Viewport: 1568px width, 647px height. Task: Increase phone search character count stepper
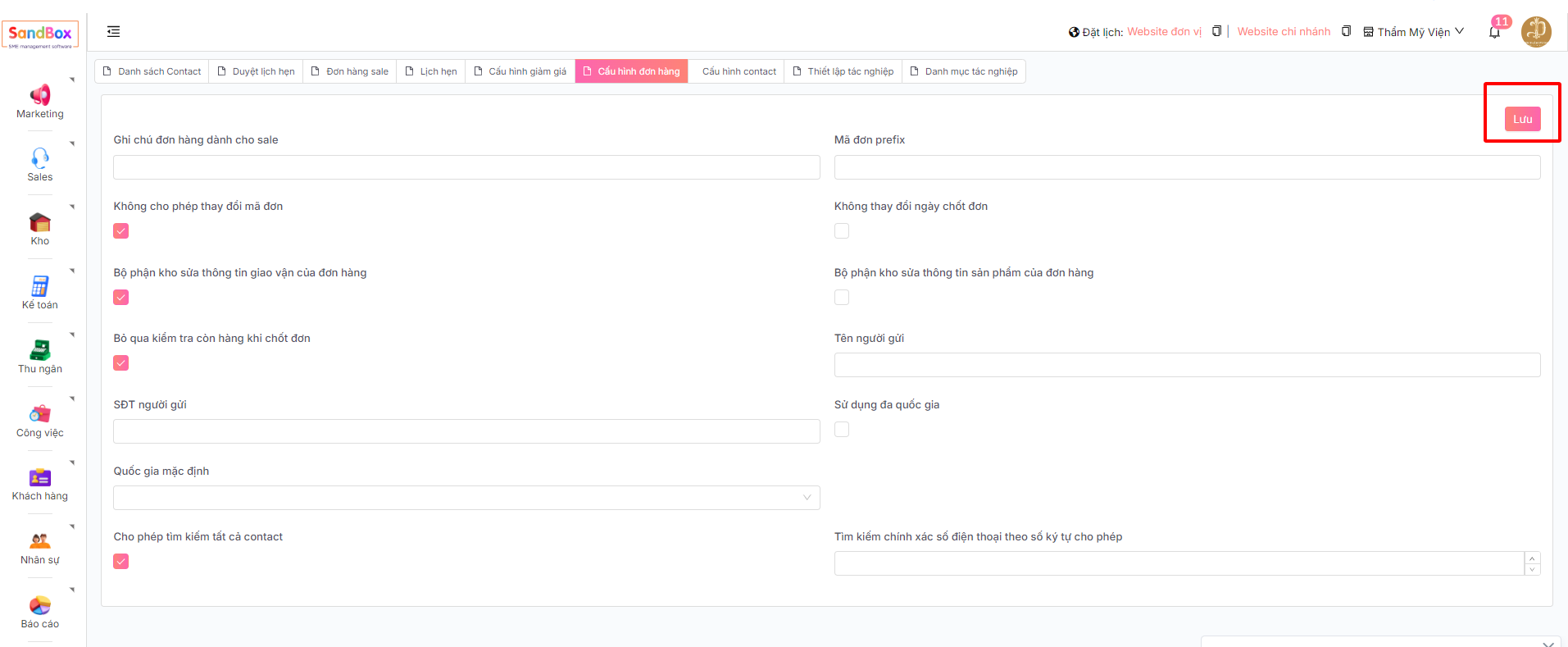click(x=1532, y=558)
